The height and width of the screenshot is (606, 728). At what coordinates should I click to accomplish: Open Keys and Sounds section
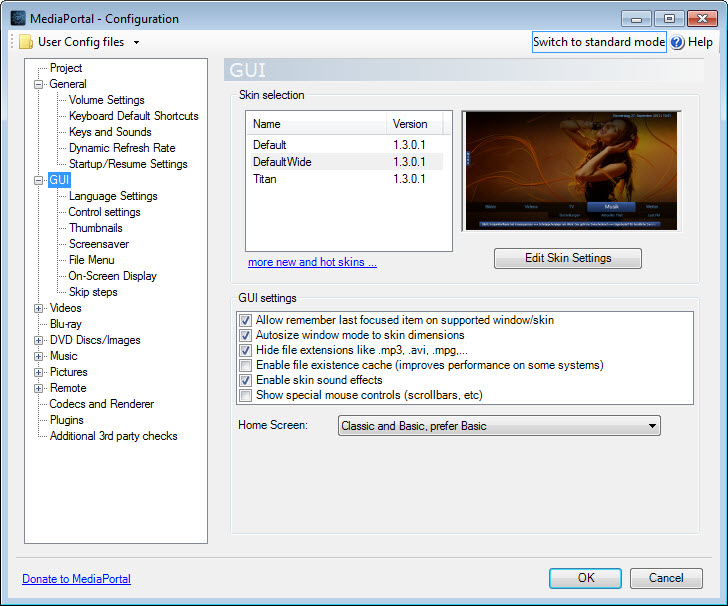coord(110,132)
